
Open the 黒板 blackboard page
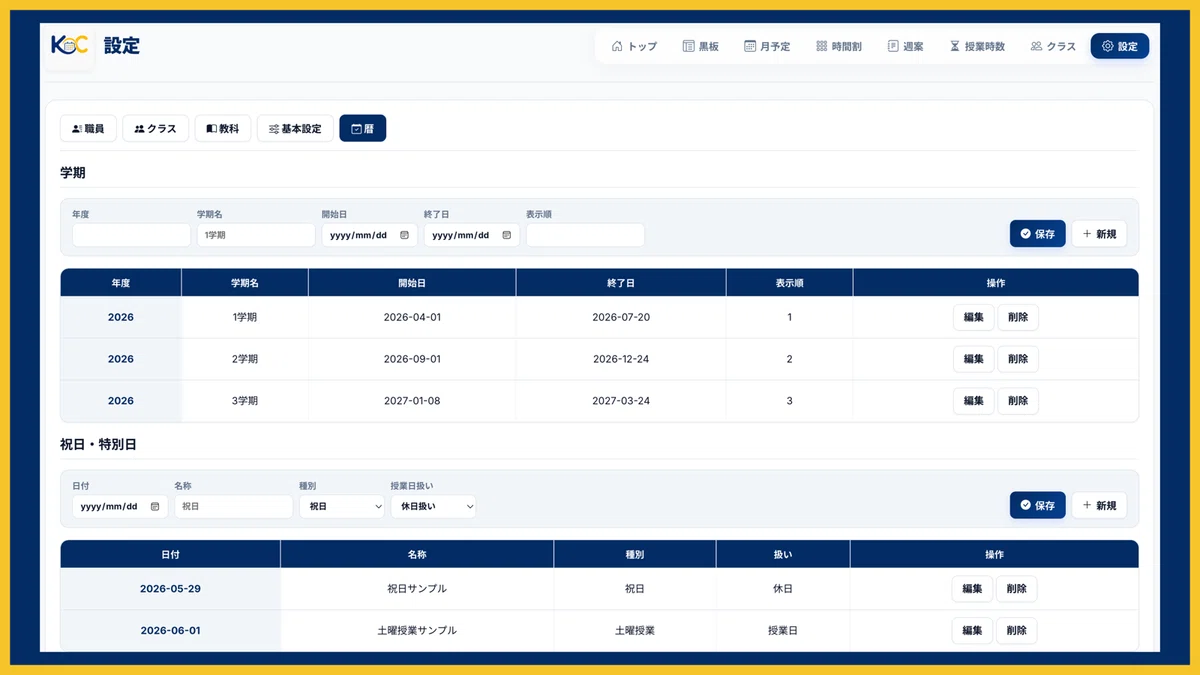(700, 46)
